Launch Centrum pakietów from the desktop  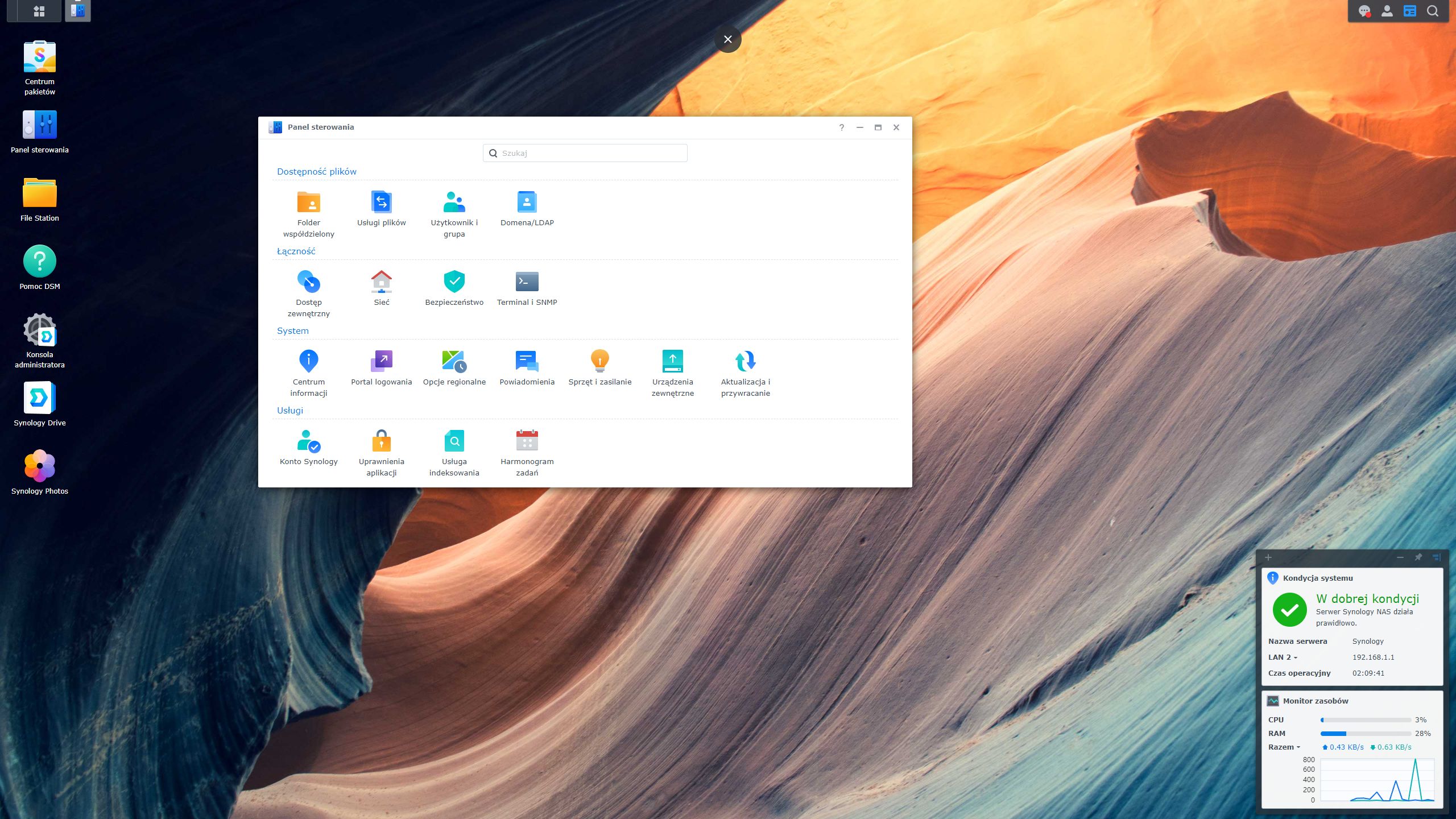tap(40, 68)
